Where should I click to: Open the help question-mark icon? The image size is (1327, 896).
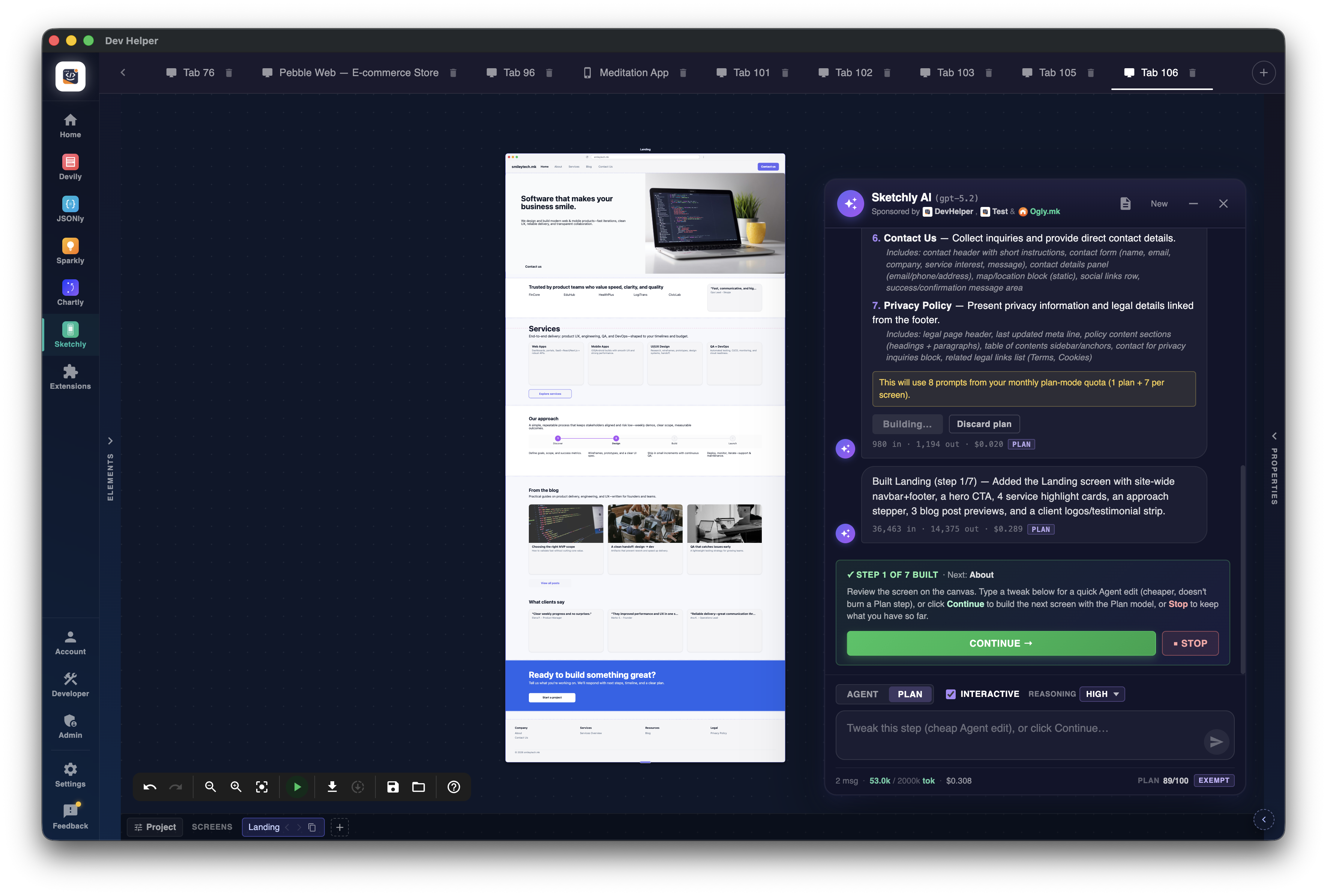coord(454,787)
